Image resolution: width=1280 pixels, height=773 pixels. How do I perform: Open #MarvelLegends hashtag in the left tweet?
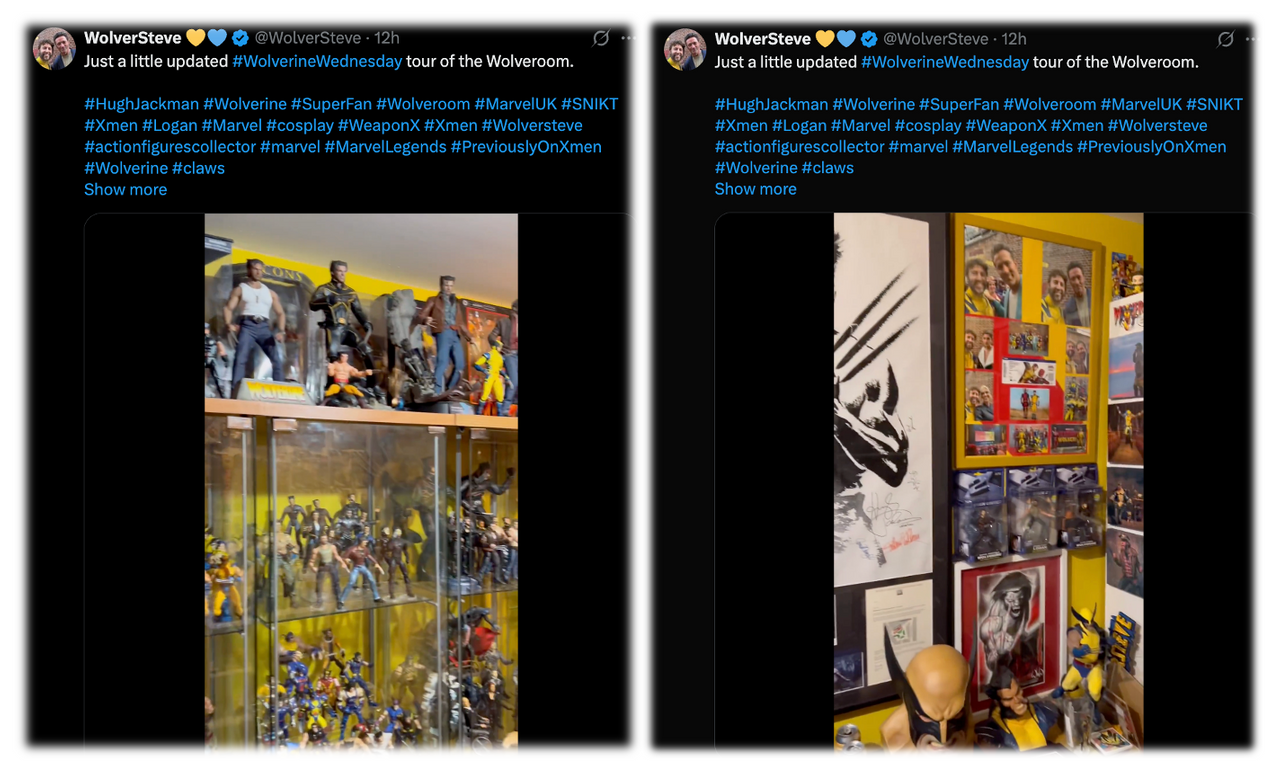385,147
